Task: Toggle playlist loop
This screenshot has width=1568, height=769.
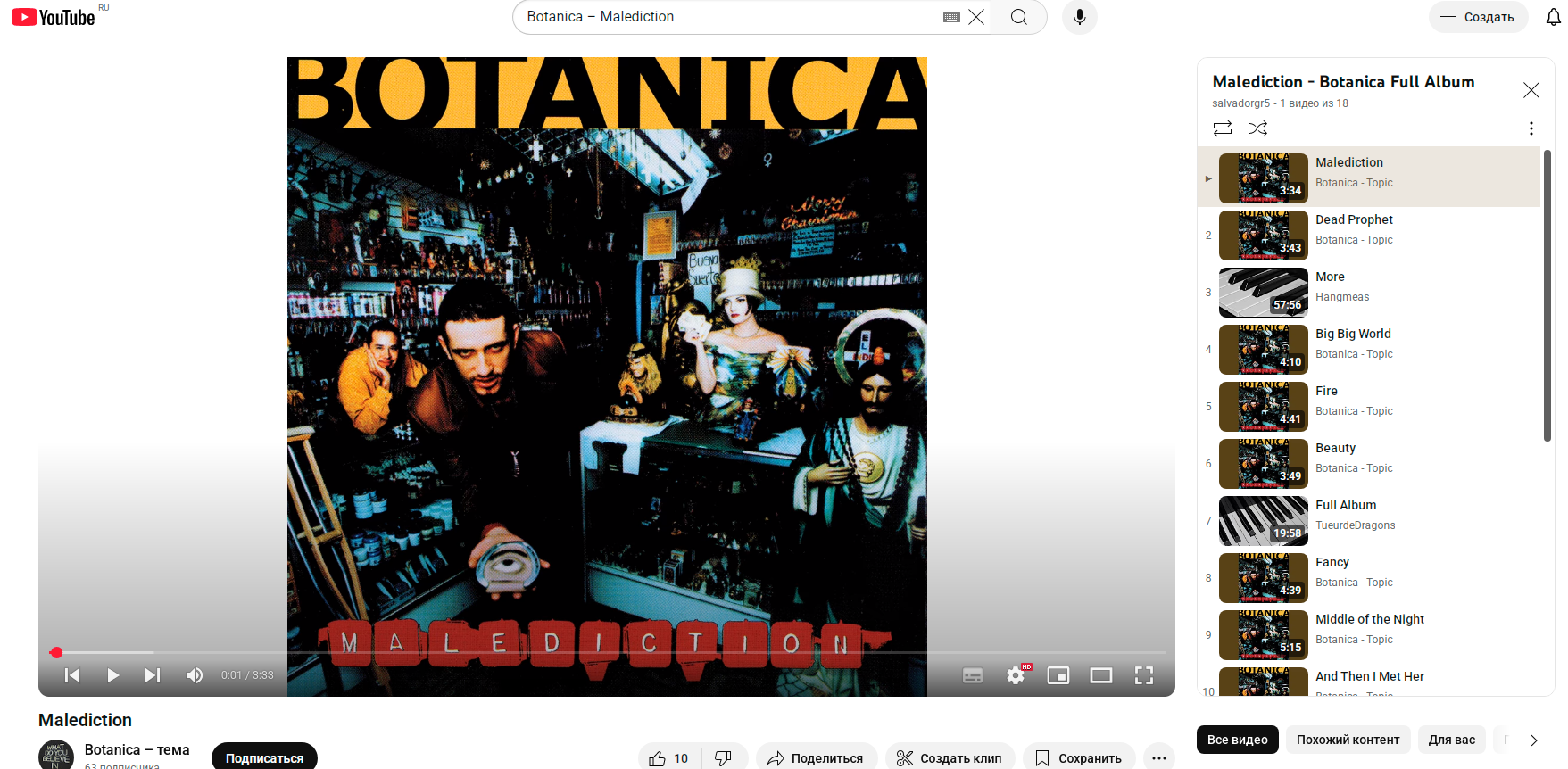Action: click(x=1223, y=128)
